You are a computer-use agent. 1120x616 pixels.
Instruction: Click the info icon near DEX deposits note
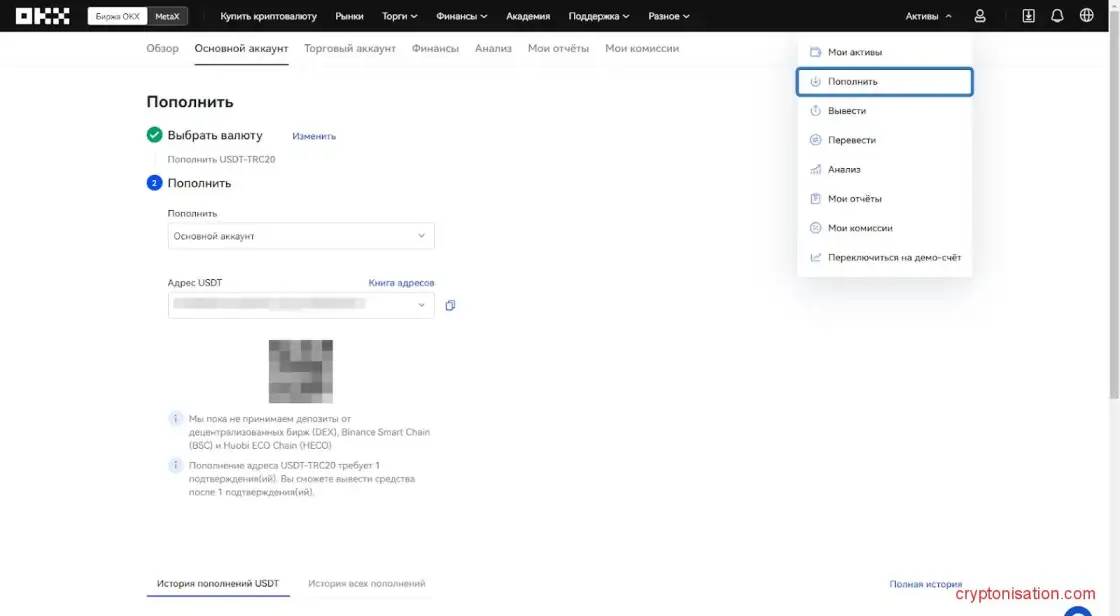[x=175, y=419]
